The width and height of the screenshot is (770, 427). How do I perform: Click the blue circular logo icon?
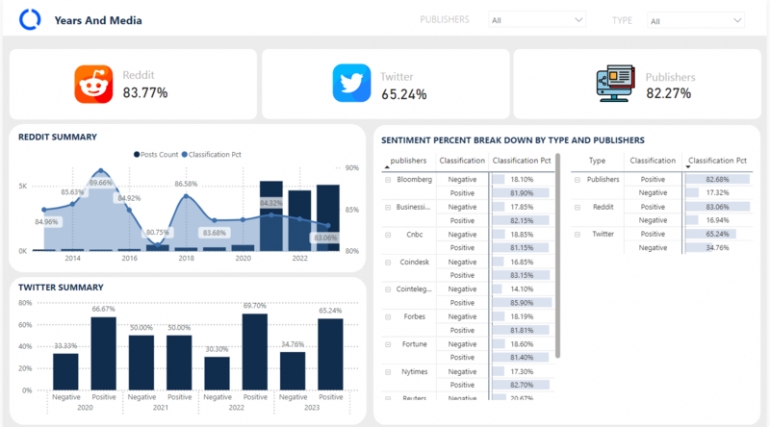29,20
